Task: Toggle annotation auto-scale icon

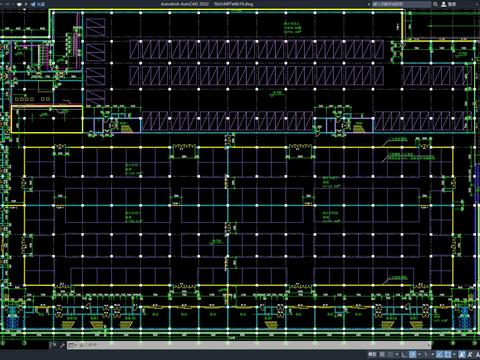Action: pos(469,354)
